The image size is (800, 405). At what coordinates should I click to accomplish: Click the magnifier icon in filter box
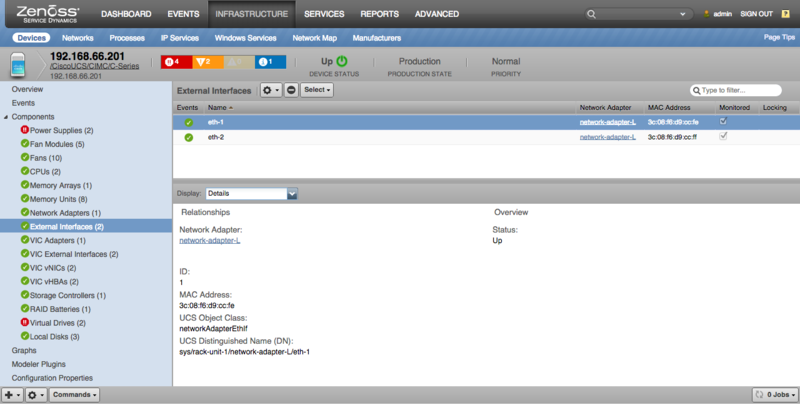pos(696,91)
